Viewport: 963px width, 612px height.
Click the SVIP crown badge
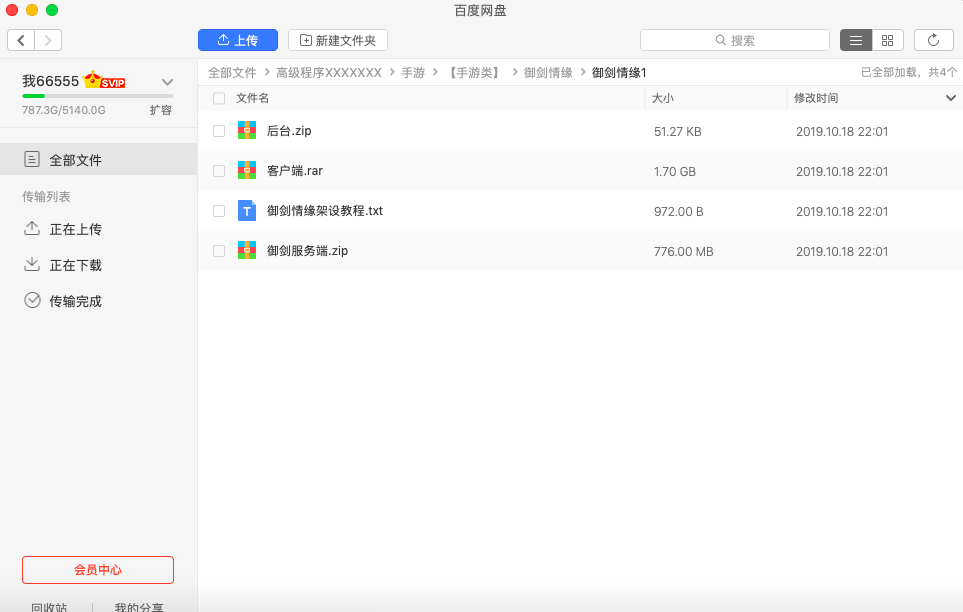tap(104, 81)
